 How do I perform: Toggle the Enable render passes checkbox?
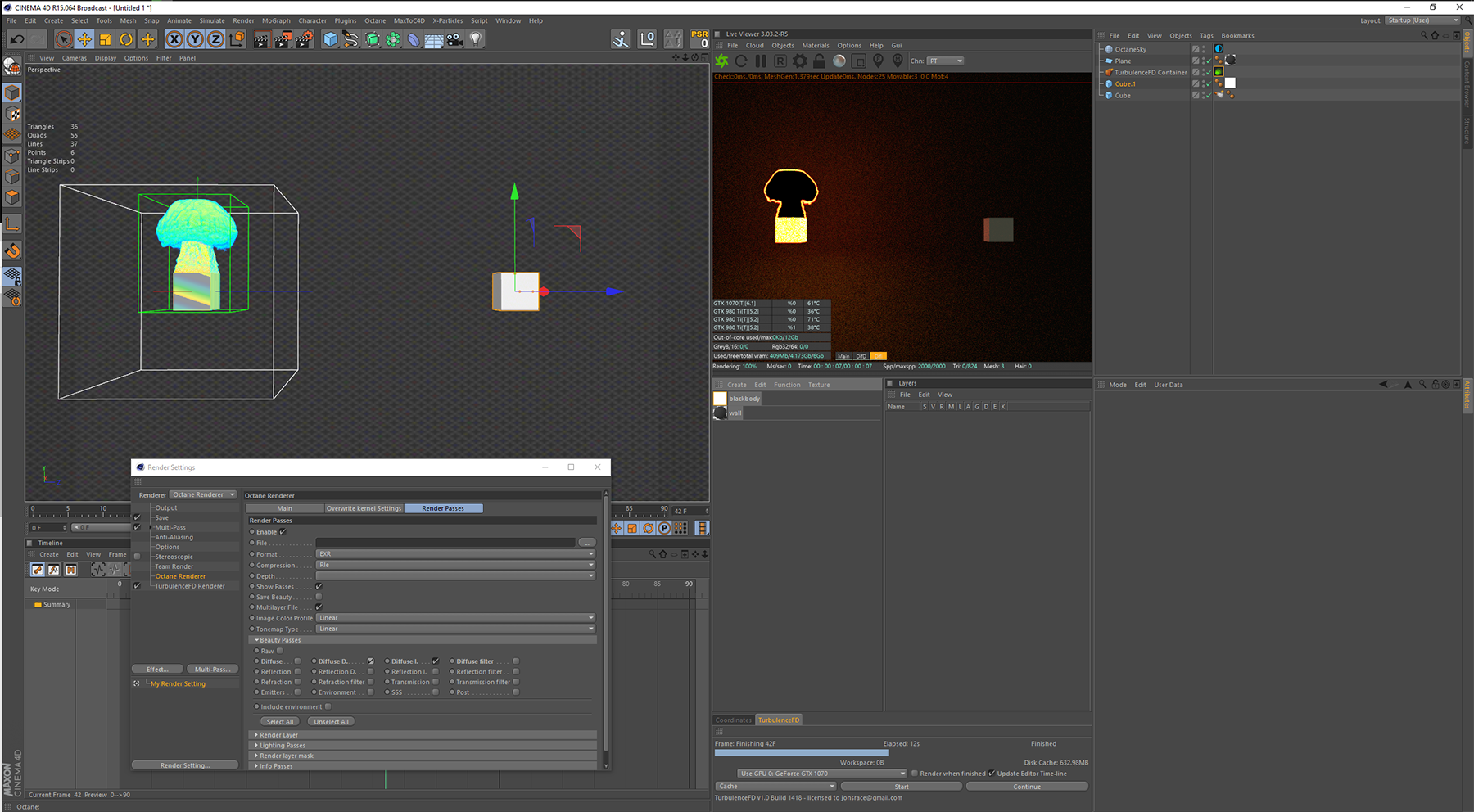283,532
